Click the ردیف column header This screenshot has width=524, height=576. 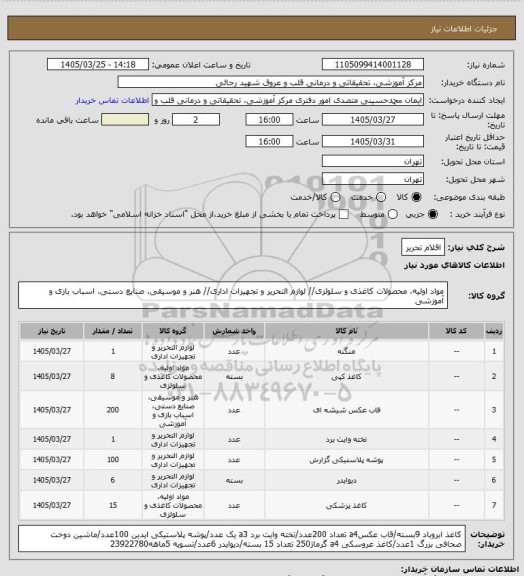pos(494,331)
